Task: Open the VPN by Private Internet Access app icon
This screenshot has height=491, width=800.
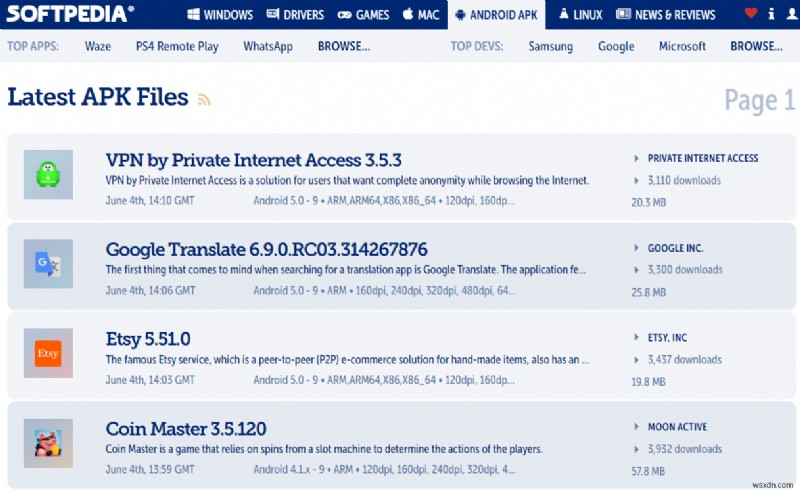Action: pos(48,175)
